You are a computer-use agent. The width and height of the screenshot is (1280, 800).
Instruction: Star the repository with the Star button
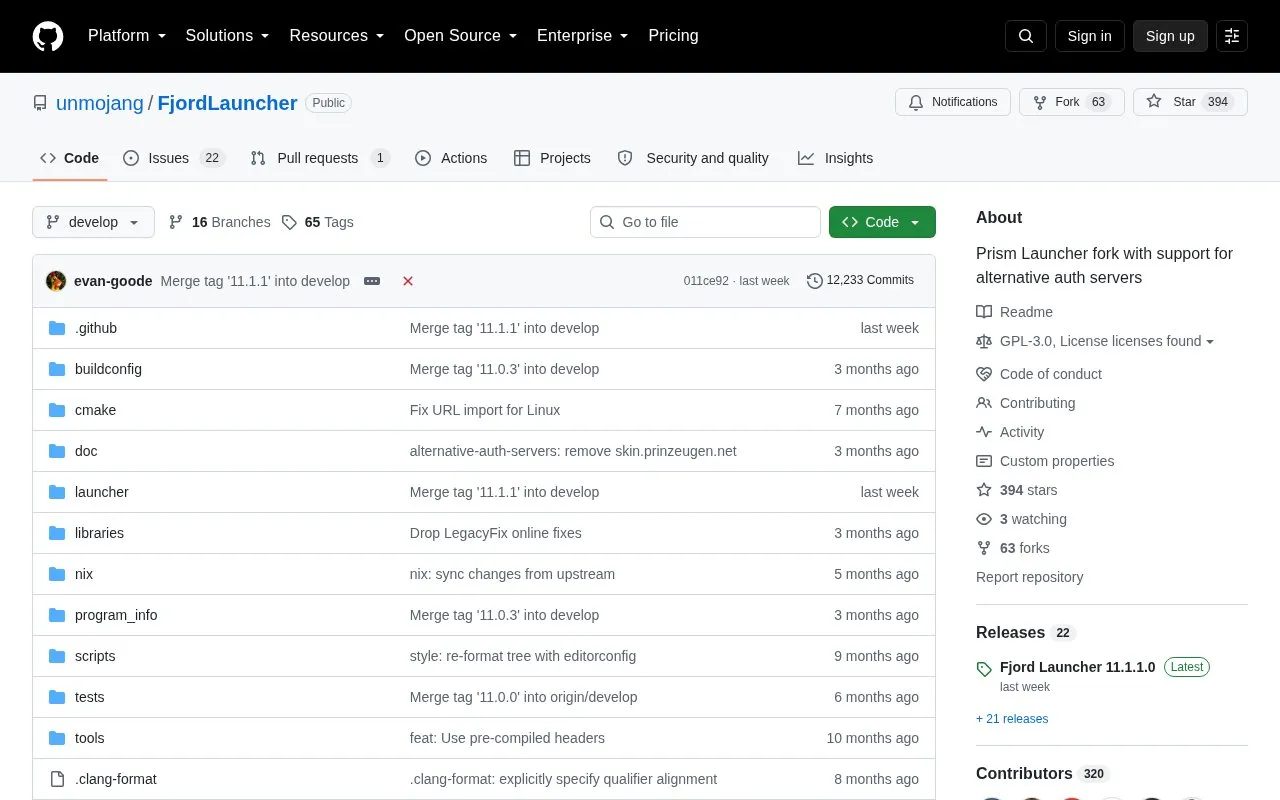1190,102
